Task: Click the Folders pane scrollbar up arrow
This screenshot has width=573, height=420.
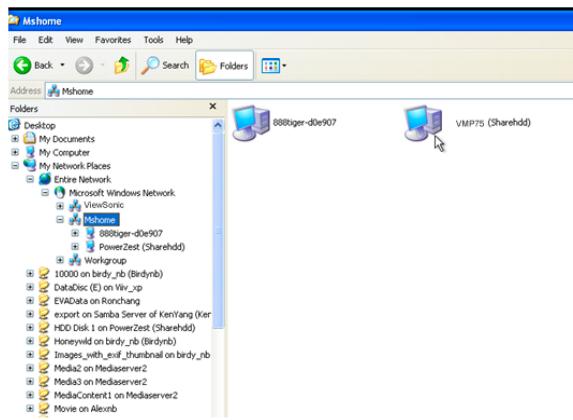Action: [218, 125]
